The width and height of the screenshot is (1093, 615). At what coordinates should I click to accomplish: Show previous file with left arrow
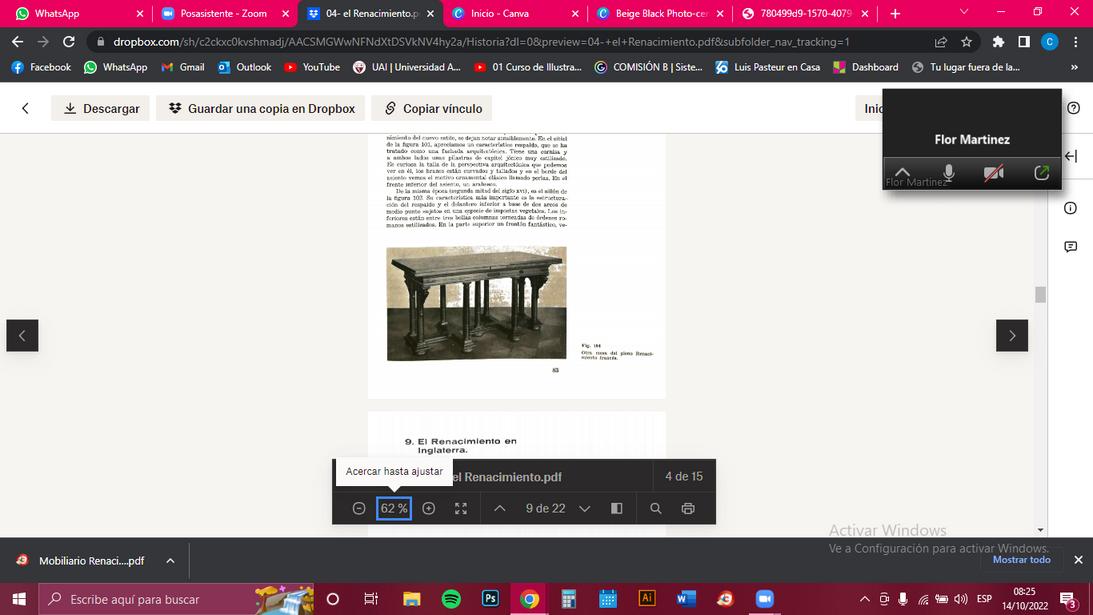pos(22,335)
